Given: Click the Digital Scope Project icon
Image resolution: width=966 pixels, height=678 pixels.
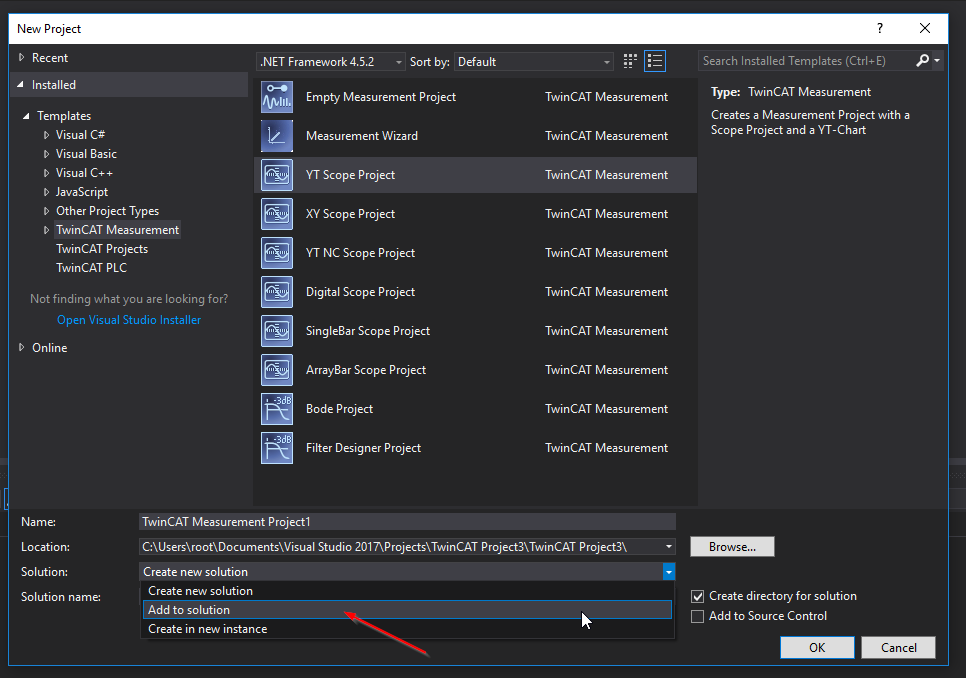Looking at the screenshot, I should point(277,292).
